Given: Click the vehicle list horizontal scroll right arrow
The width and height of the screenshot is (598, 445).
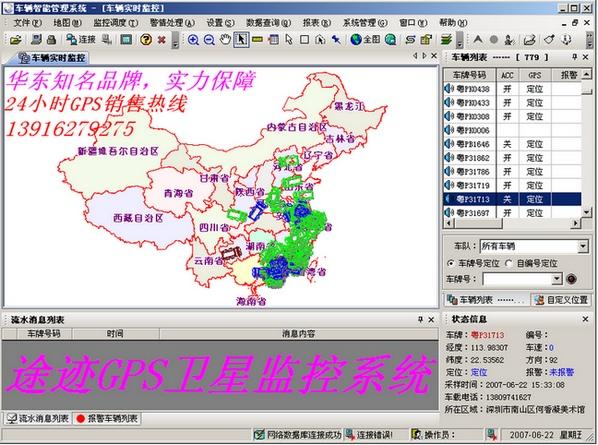Looking at the screenshot, I should pyautogui.click(x=575, y=223).
